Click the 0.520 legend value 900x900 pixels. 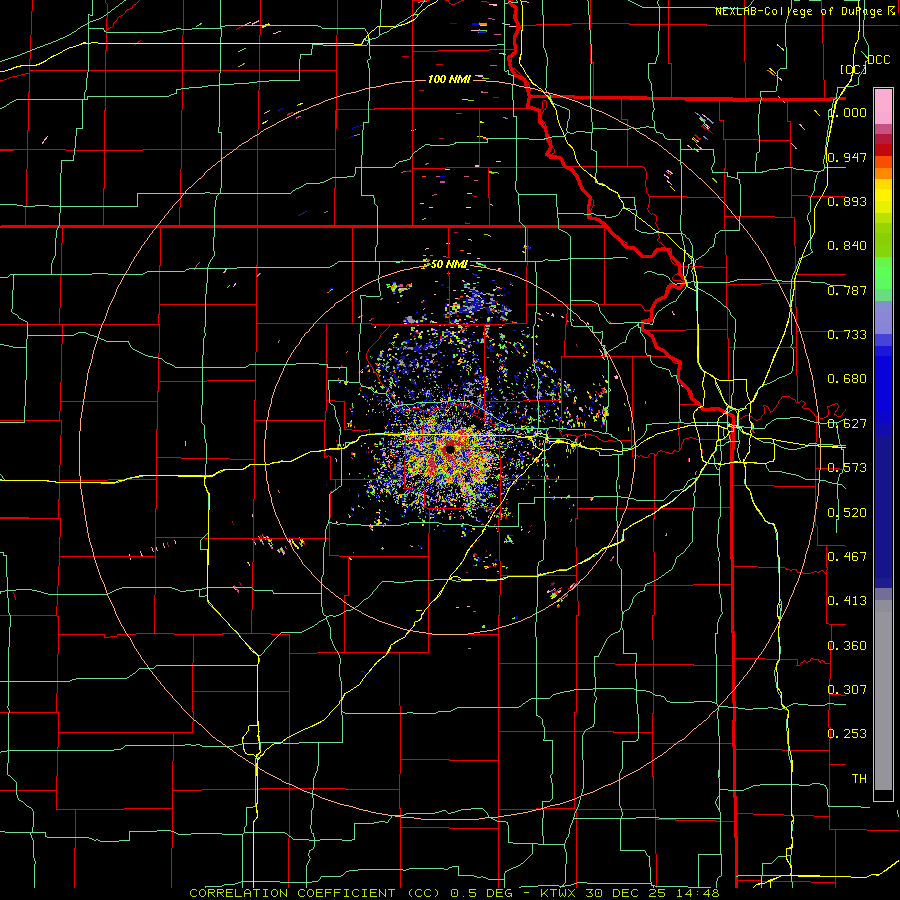(x=847, y=513)
